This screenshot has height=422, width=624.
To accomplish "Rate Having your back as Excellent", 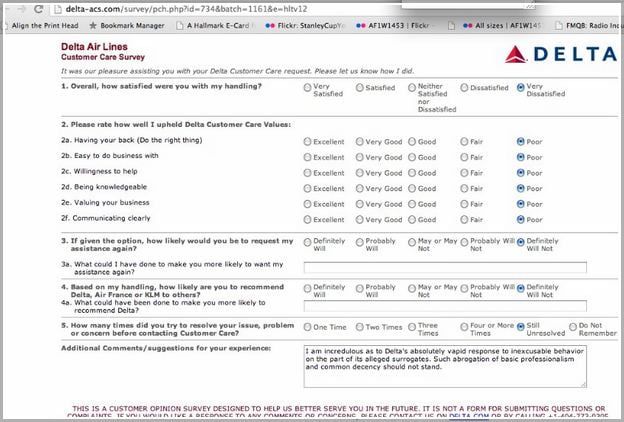I will [307, 141].
